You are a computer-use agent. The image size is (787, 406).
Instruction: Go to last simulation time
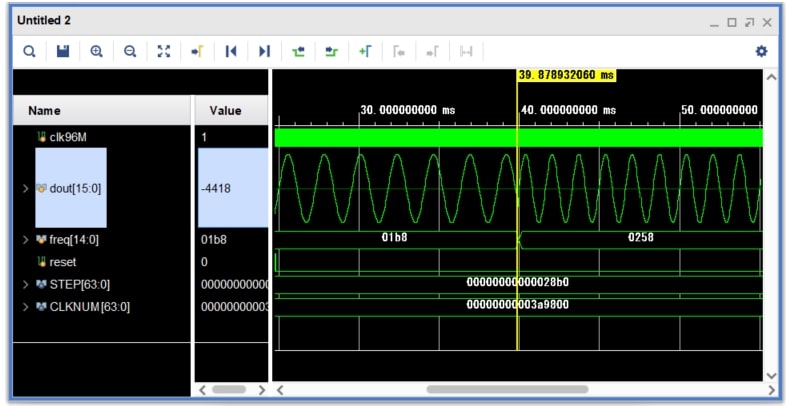[265, 51]
